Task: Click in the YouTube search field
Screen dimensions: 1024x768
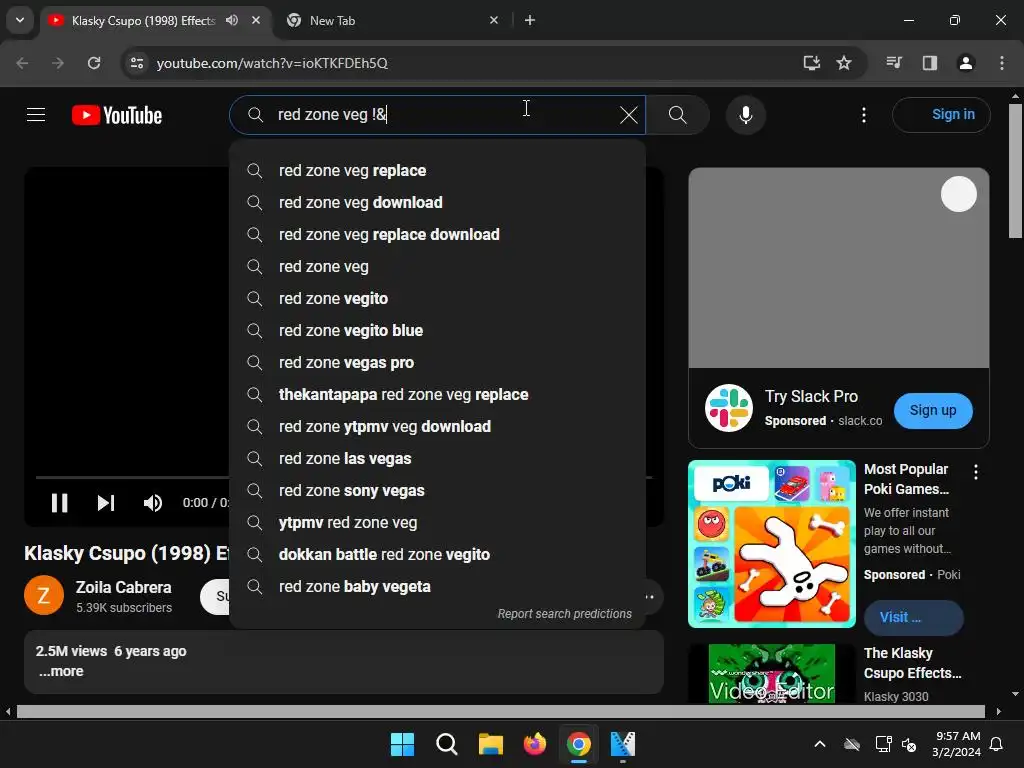Action: [x=438, y=115]
